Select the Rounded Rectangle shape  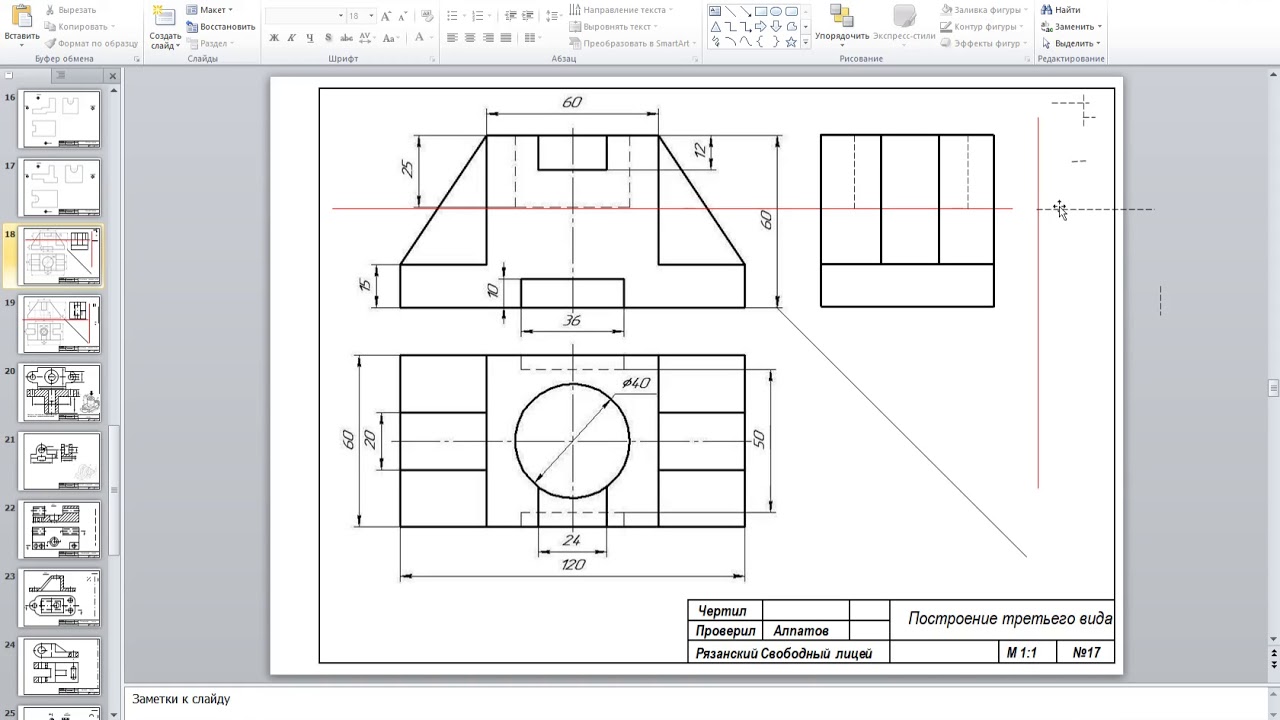[x=791, y=11]
